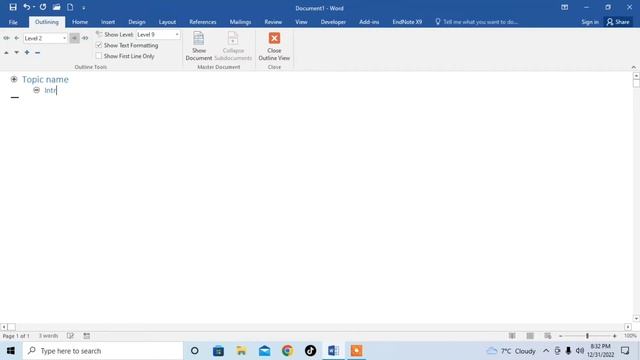The width and height of the screenshot is (640, 360).
Task: Expand Topic name heading plus symbol
Action: (14, 79)
